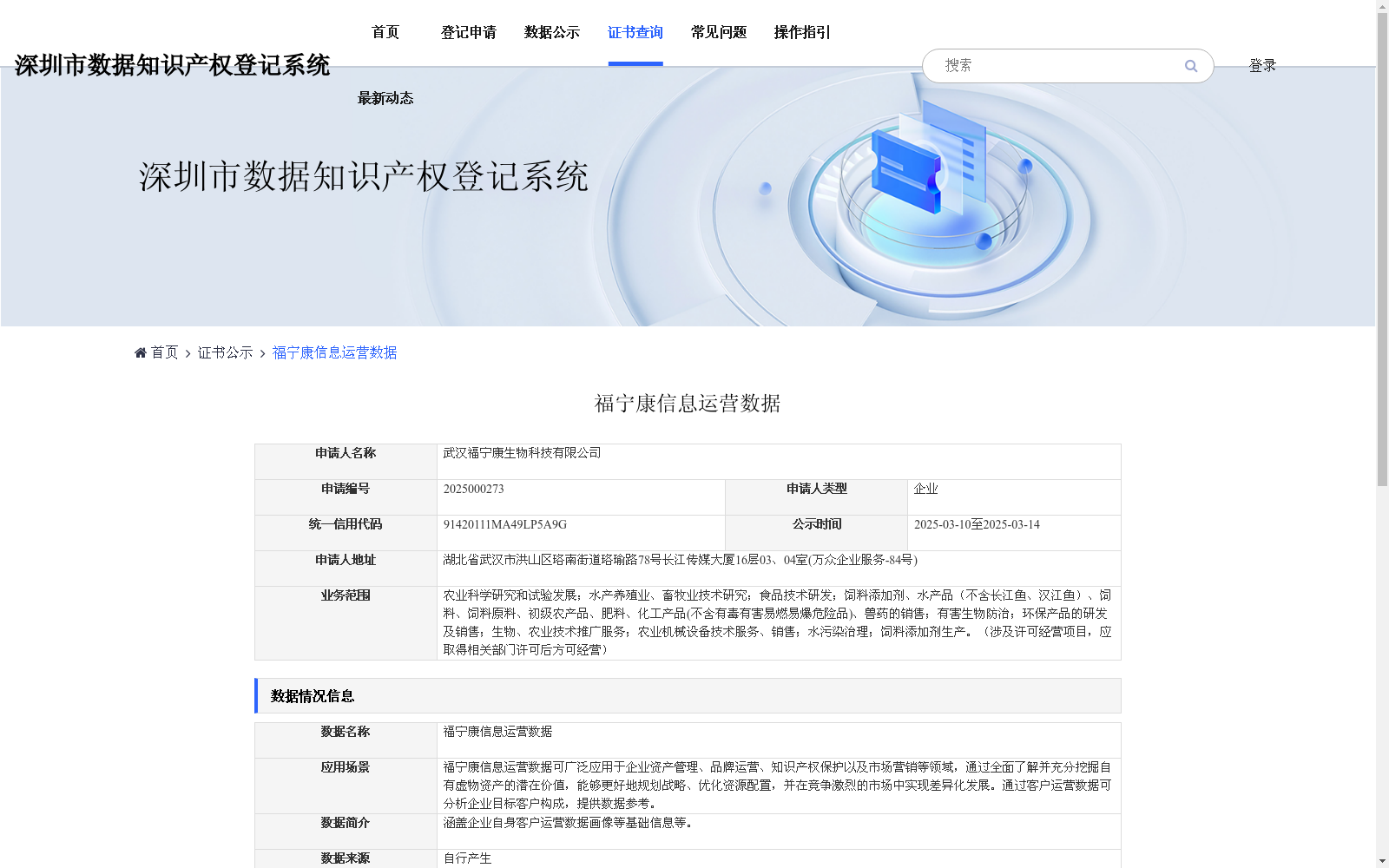Screen dimensions: 1389x868
Task: Click the banner title 深圳市数据知识产权登记系统
Action: coord(364,176)
